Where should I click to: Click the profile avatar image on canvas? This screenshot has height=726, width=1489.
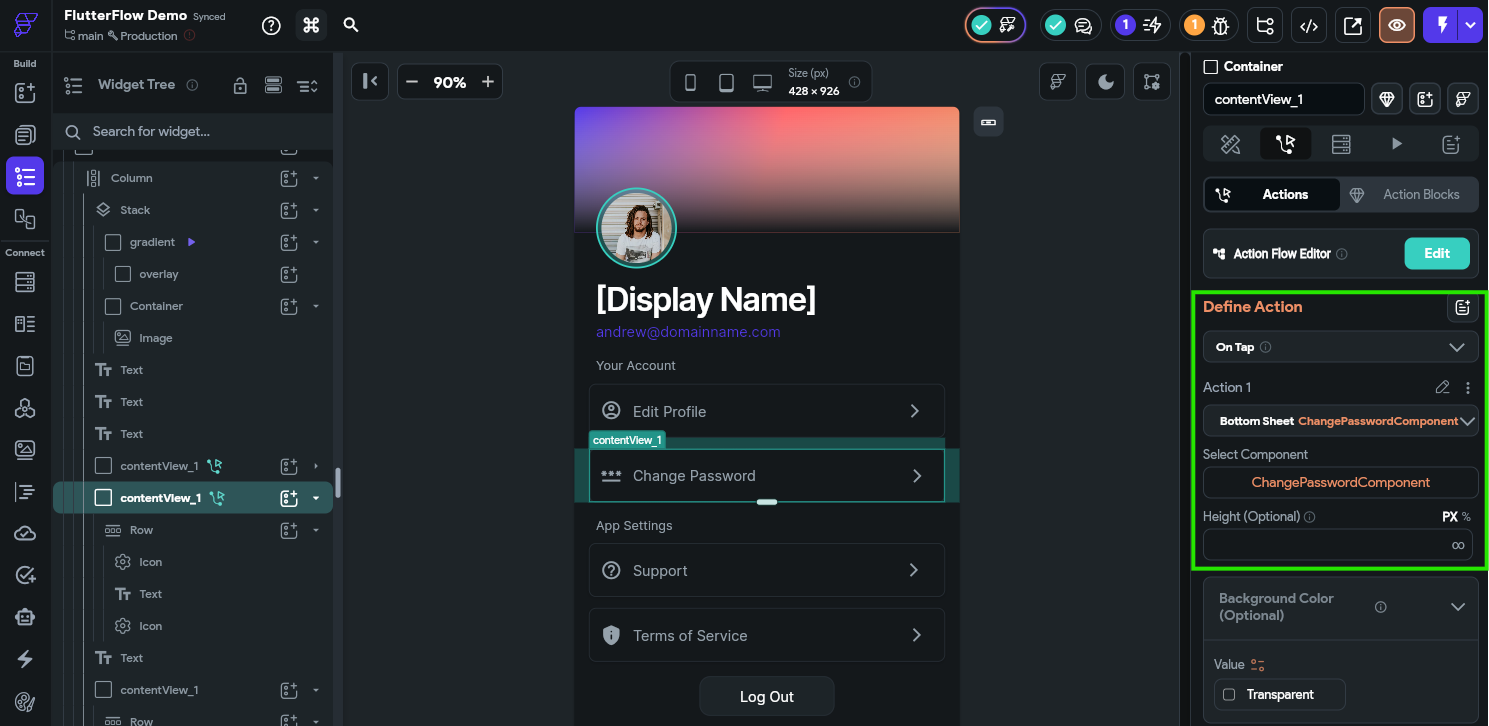click(x=636, y=228)
